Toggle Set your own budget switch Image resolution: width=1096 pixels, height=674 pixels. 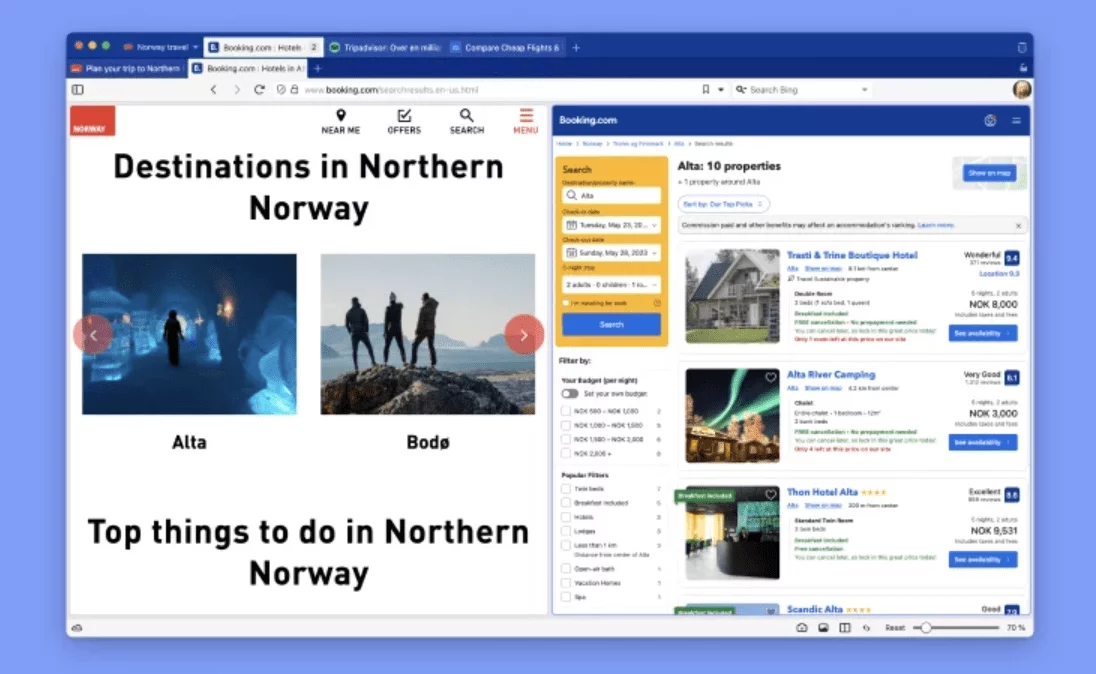[x=570, y=394]
